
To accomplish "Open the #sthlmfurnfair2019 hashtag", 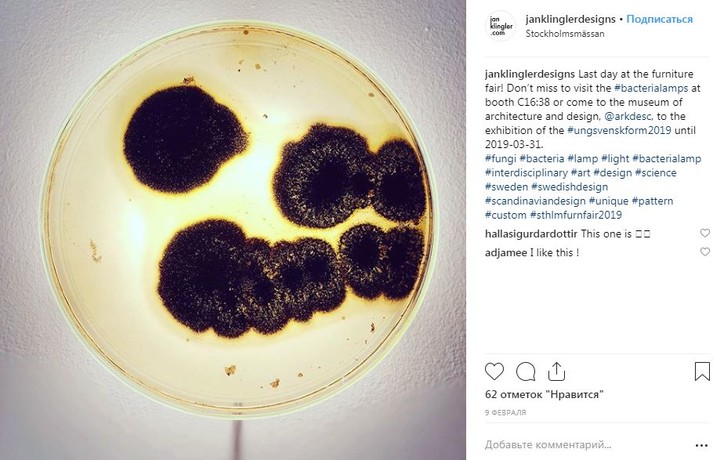I will pos(576,215).
